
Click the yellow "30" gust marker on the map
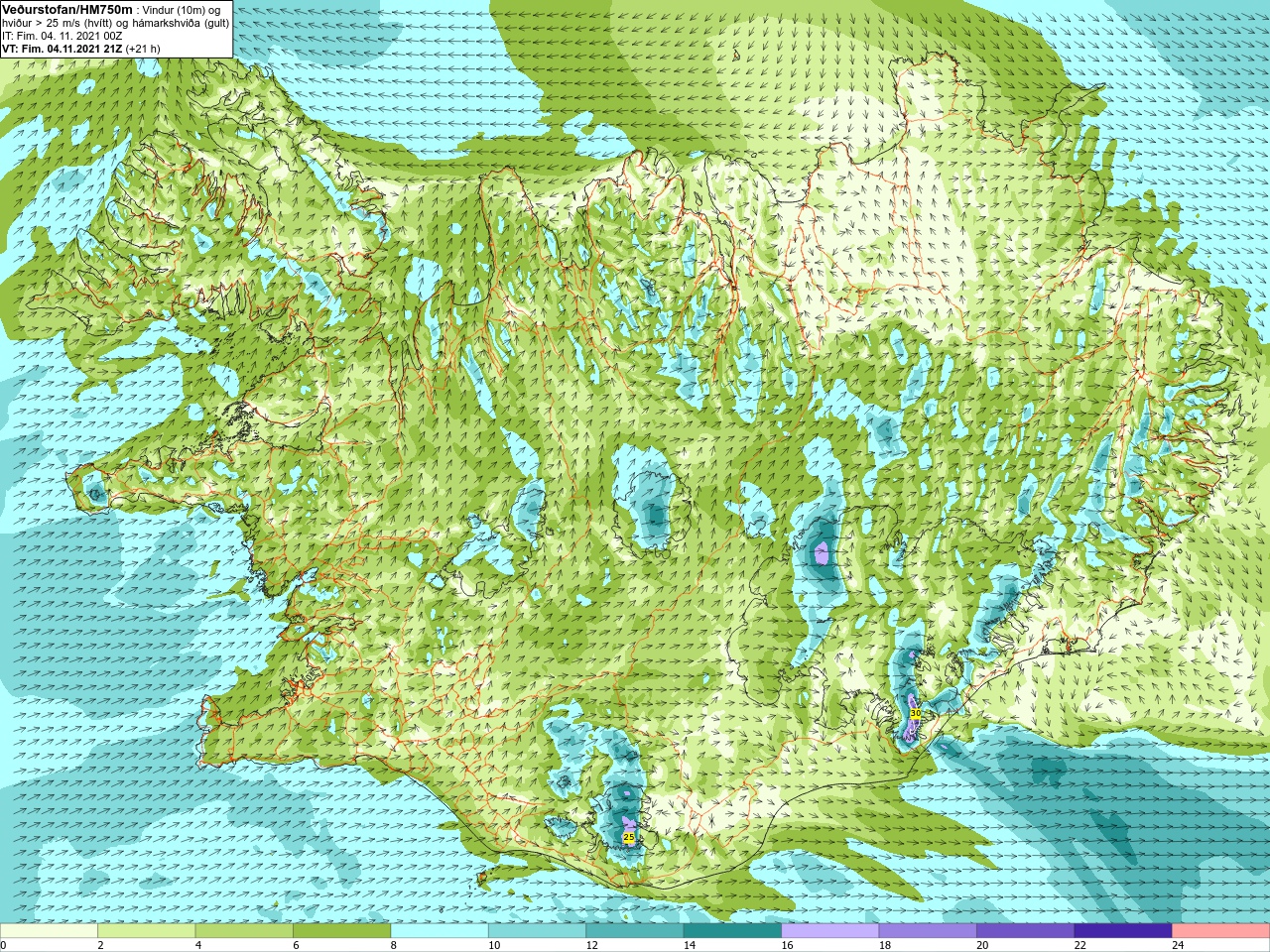(916, 713)
